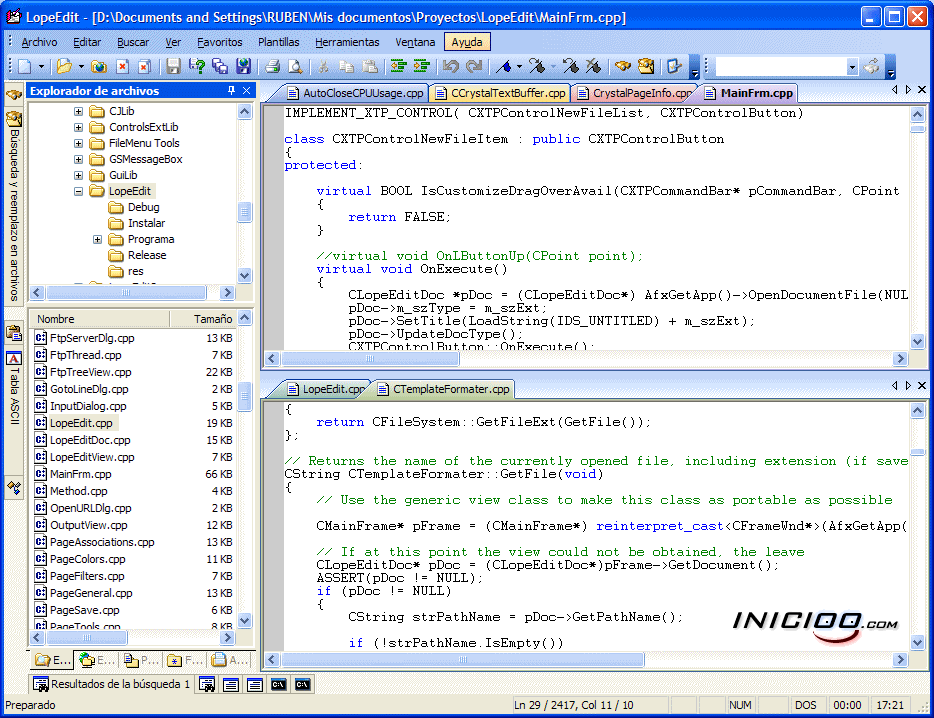Click the Find binoculars icon
The width and height of the screenshot is (934, 718).
(622, 66)
